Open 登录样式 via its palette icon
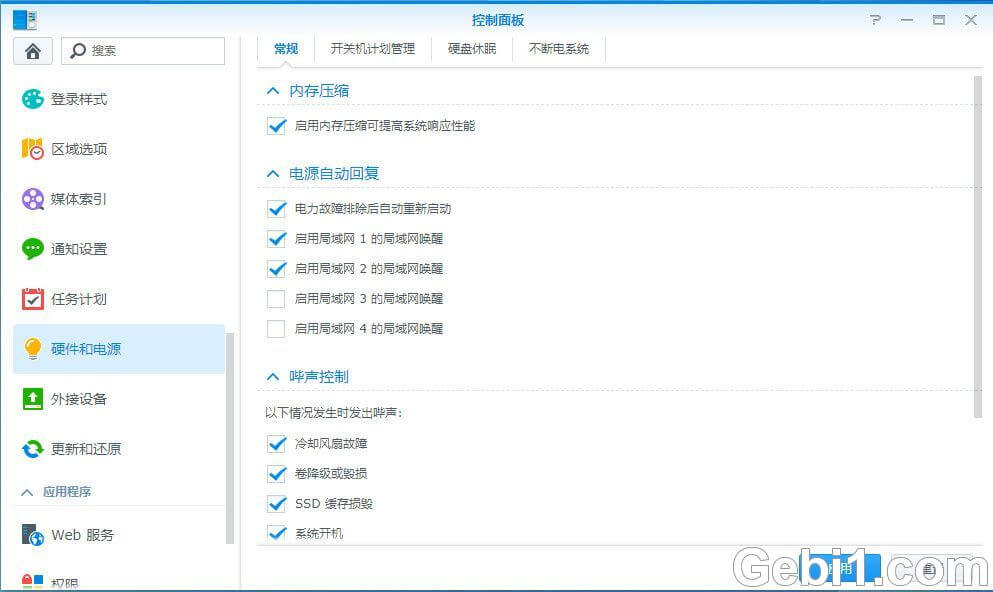 point(33,99)
